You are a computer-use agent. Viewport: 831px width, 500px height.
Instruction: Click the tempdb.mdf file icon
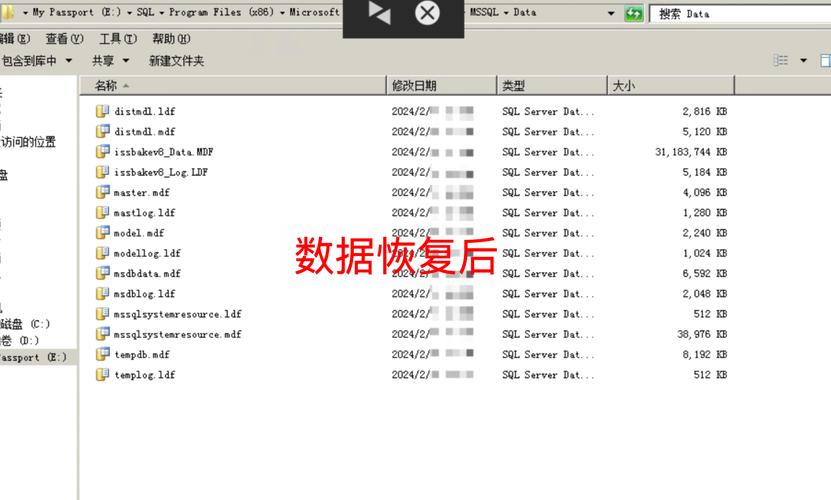(x=102, y=354)
